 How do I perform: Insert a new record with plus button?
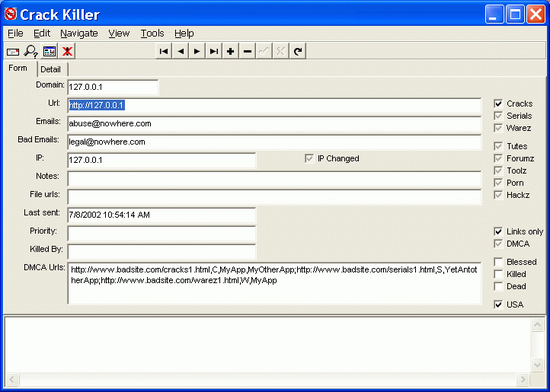pos(230,51)
